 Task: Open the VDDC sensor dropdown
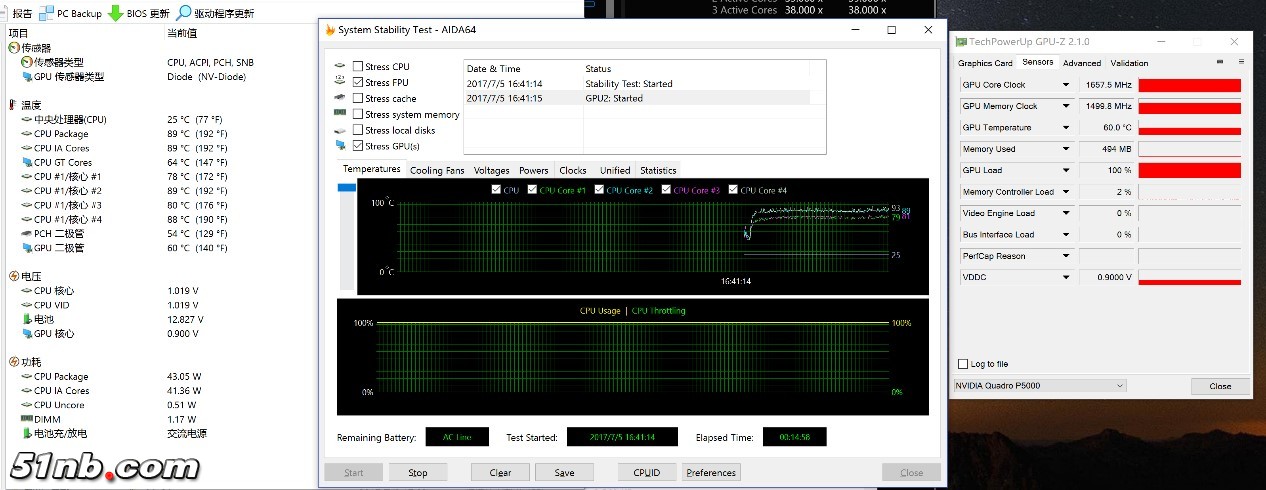1066,277
